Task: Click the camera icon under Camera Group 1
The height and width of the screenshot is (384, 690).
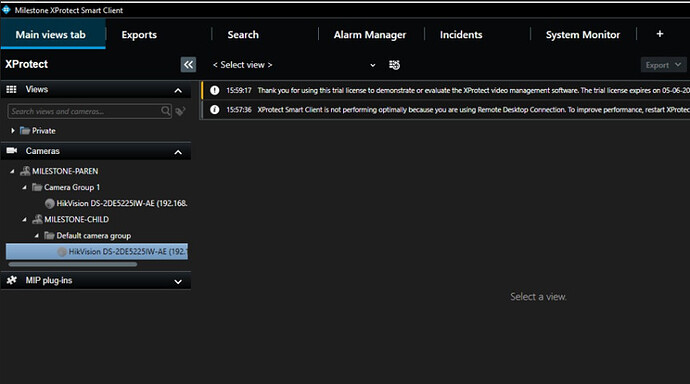Action: 50,203
